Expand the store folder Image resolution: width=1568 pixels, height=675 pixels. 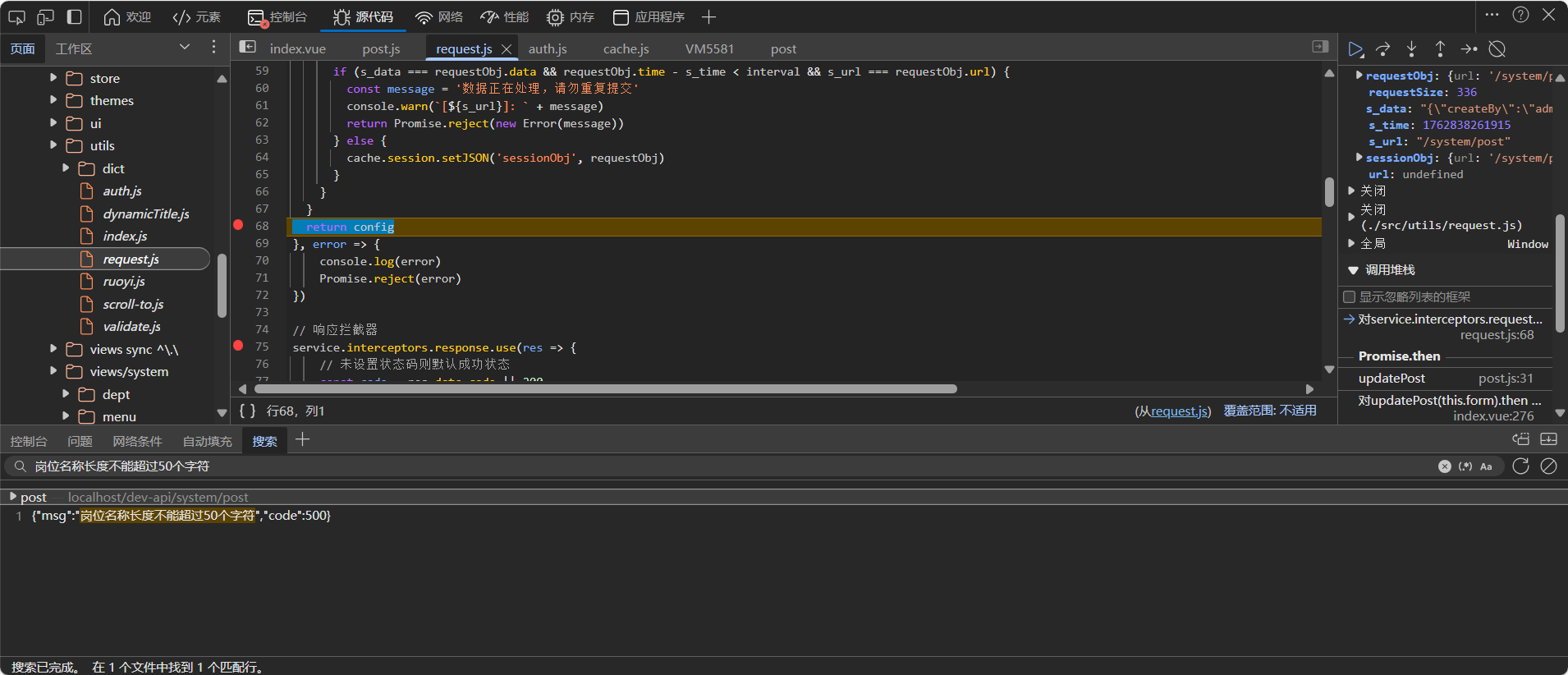[53, 78]
